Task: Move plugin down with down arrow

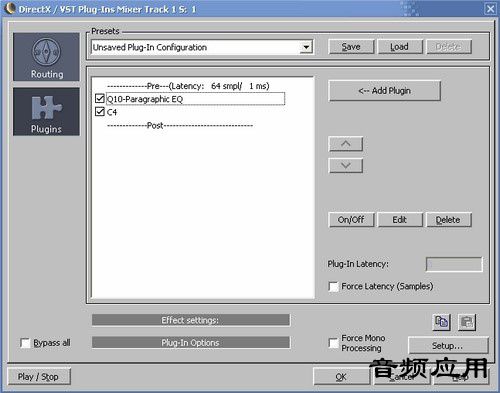Action: pos(346,165)
